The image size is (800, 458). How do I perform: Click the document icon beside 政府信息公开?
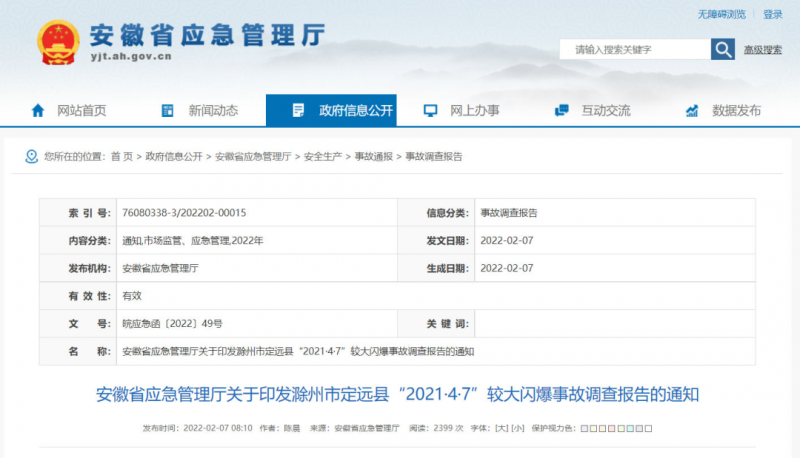click(298, 111)
